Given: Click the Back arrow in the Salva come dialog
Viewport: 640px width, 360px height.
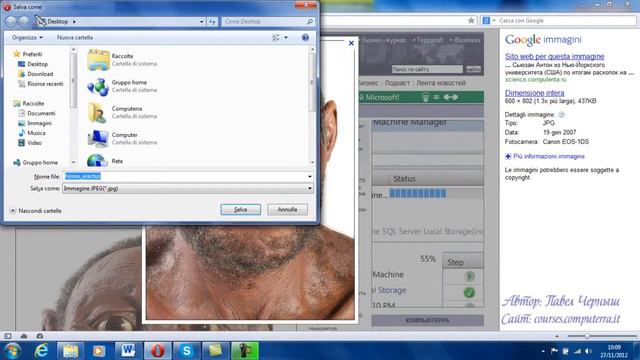Looking at the screenshot, I should tap(11, 21).
